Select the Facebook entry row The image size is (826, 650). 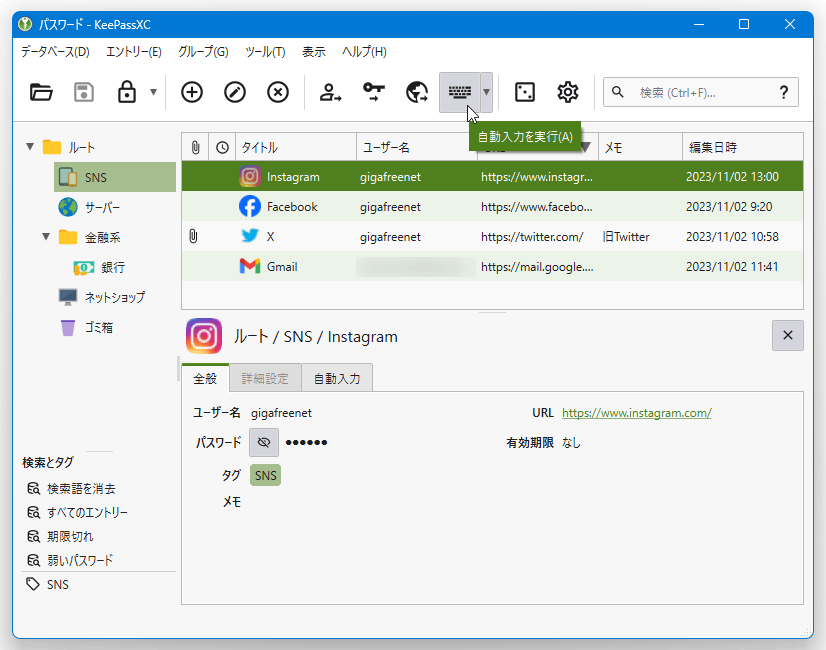pyautogui.click(x=493, y=206)
